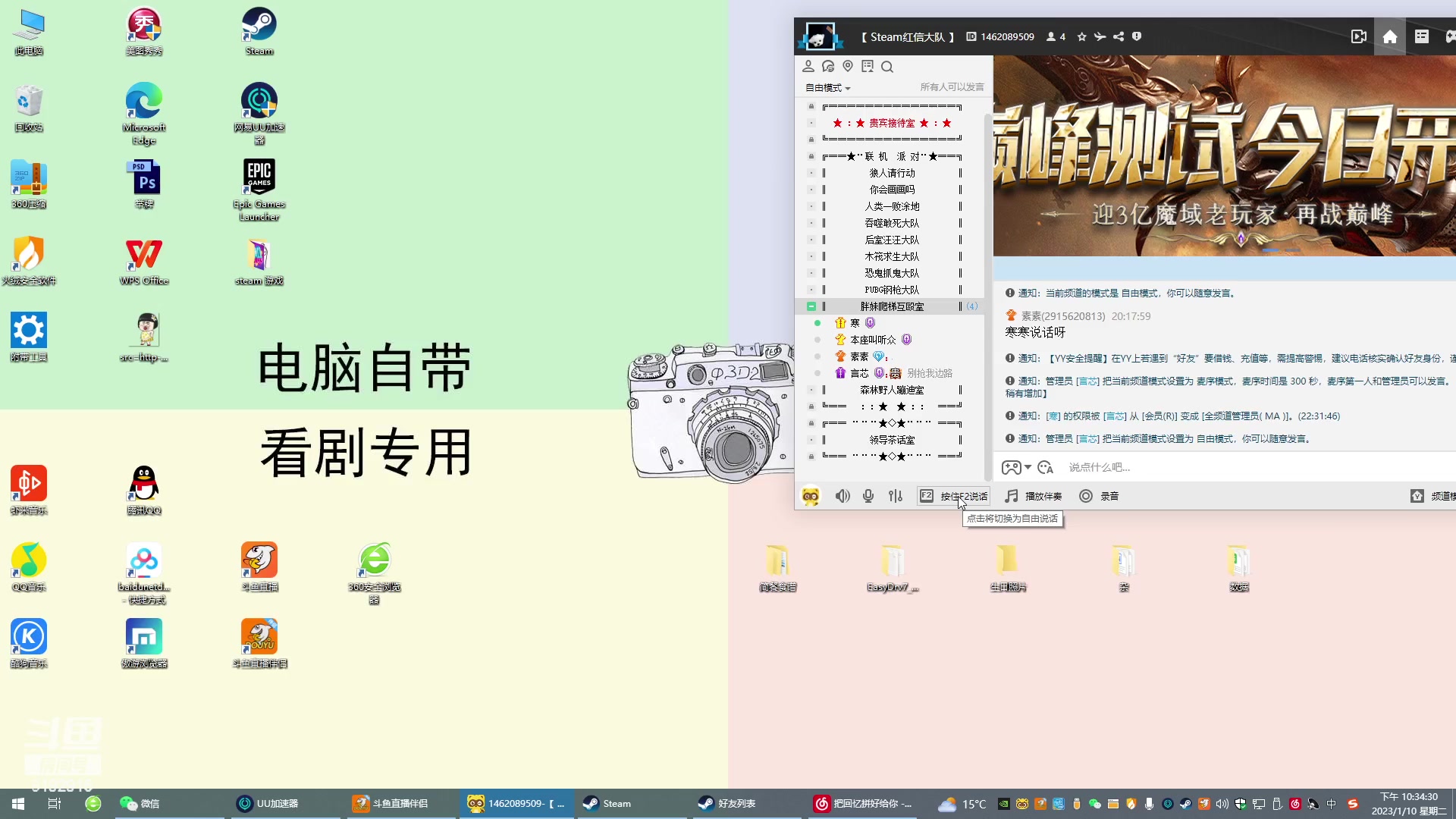Screen dimensions: 1456x819
Task: Click the user icon above channel list
Action: (808, 67)
